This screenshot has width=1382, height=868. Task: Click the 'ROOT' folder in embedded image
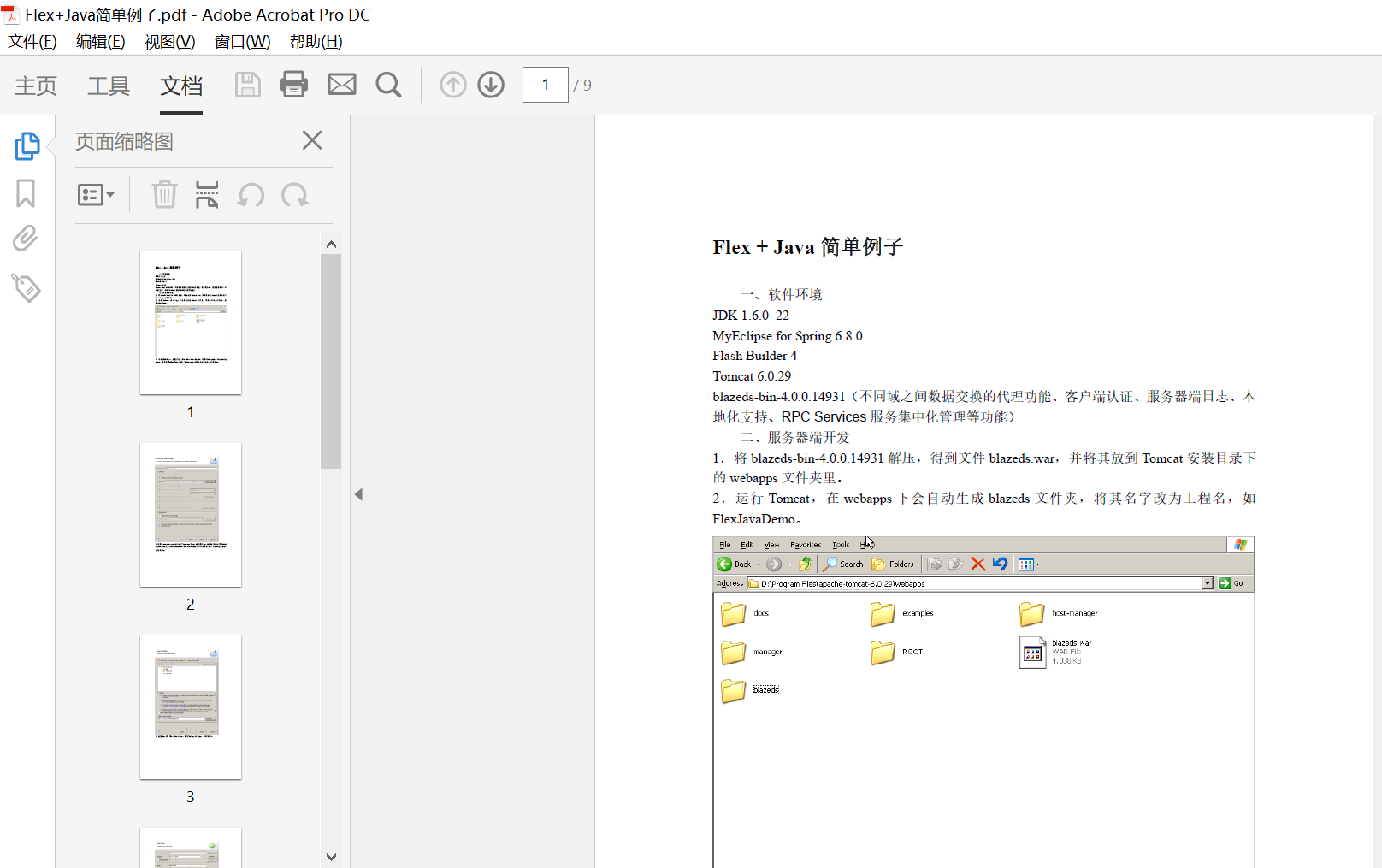897,652
